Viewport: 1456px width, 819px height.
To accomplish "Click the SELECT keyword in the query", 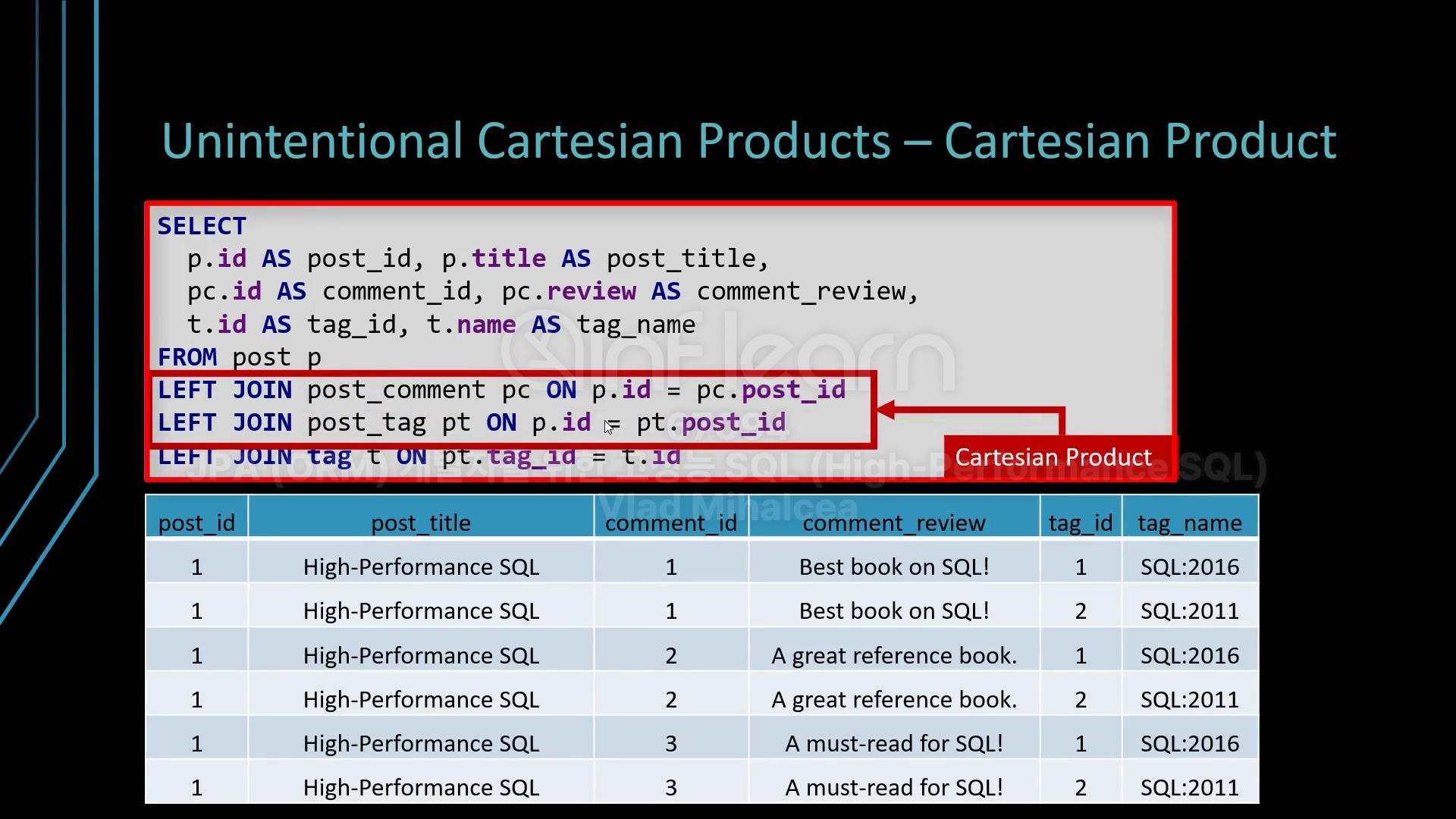I will pos(202,226).
